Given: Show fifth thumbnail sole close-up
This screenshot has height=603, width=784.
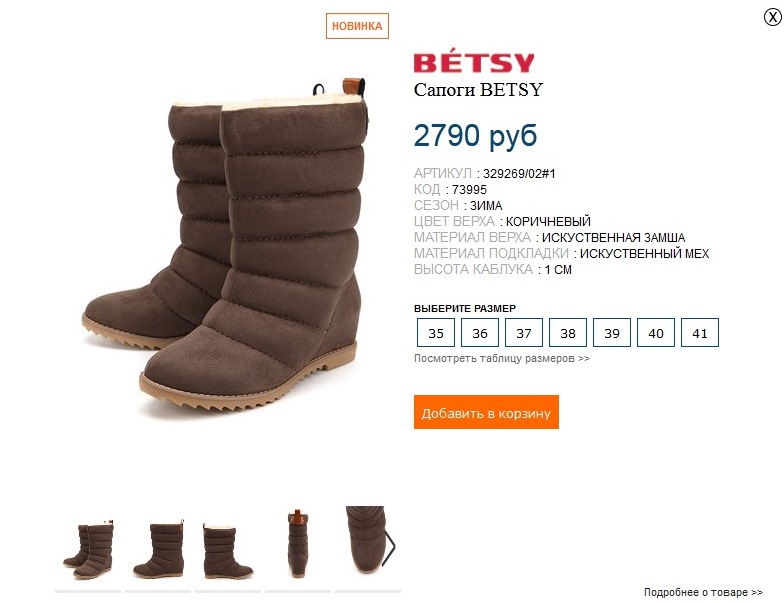Looking at the screenshot, I should point(364,540).
